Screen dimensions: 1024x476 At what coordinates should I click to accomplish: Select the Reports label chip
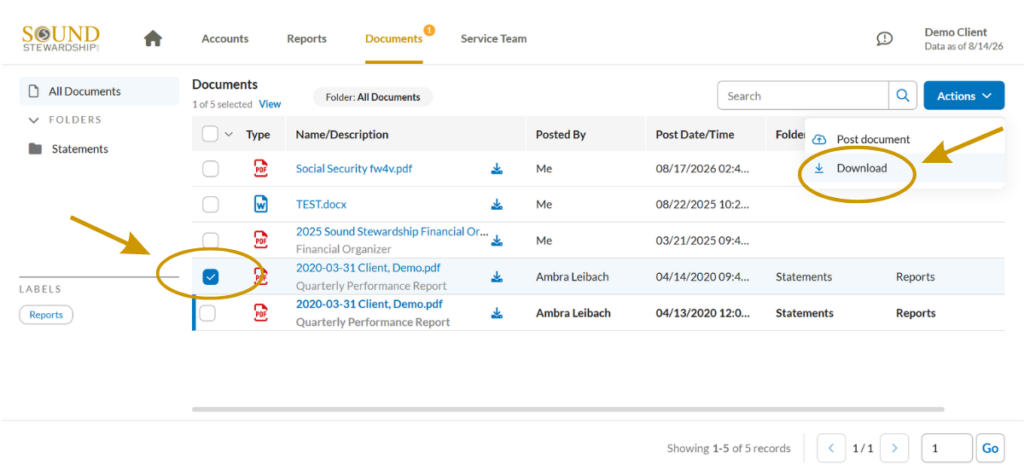[46, 315]
